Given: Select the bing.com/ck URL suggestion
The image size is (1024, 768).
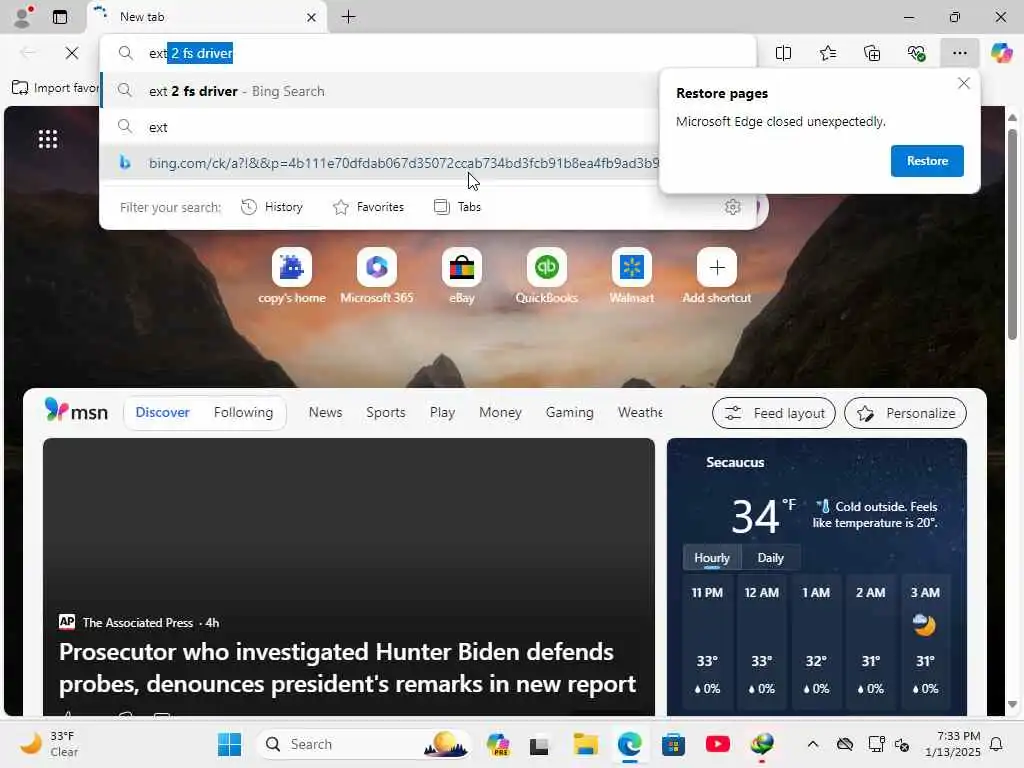Looking at the screenshot, I should (379, 163).
